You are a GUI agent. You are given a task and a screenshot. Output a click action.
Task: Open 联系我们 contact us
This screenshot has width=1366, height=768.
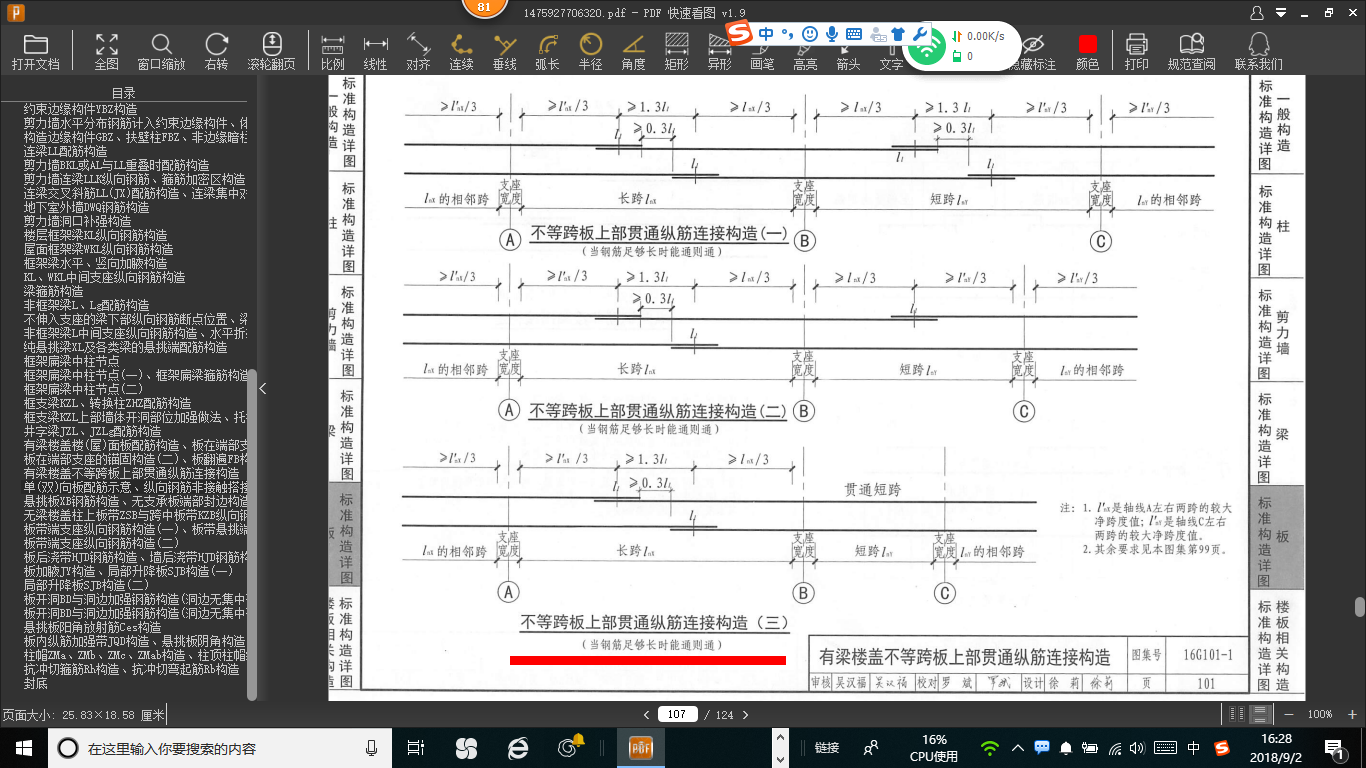tap(1258, 52)
